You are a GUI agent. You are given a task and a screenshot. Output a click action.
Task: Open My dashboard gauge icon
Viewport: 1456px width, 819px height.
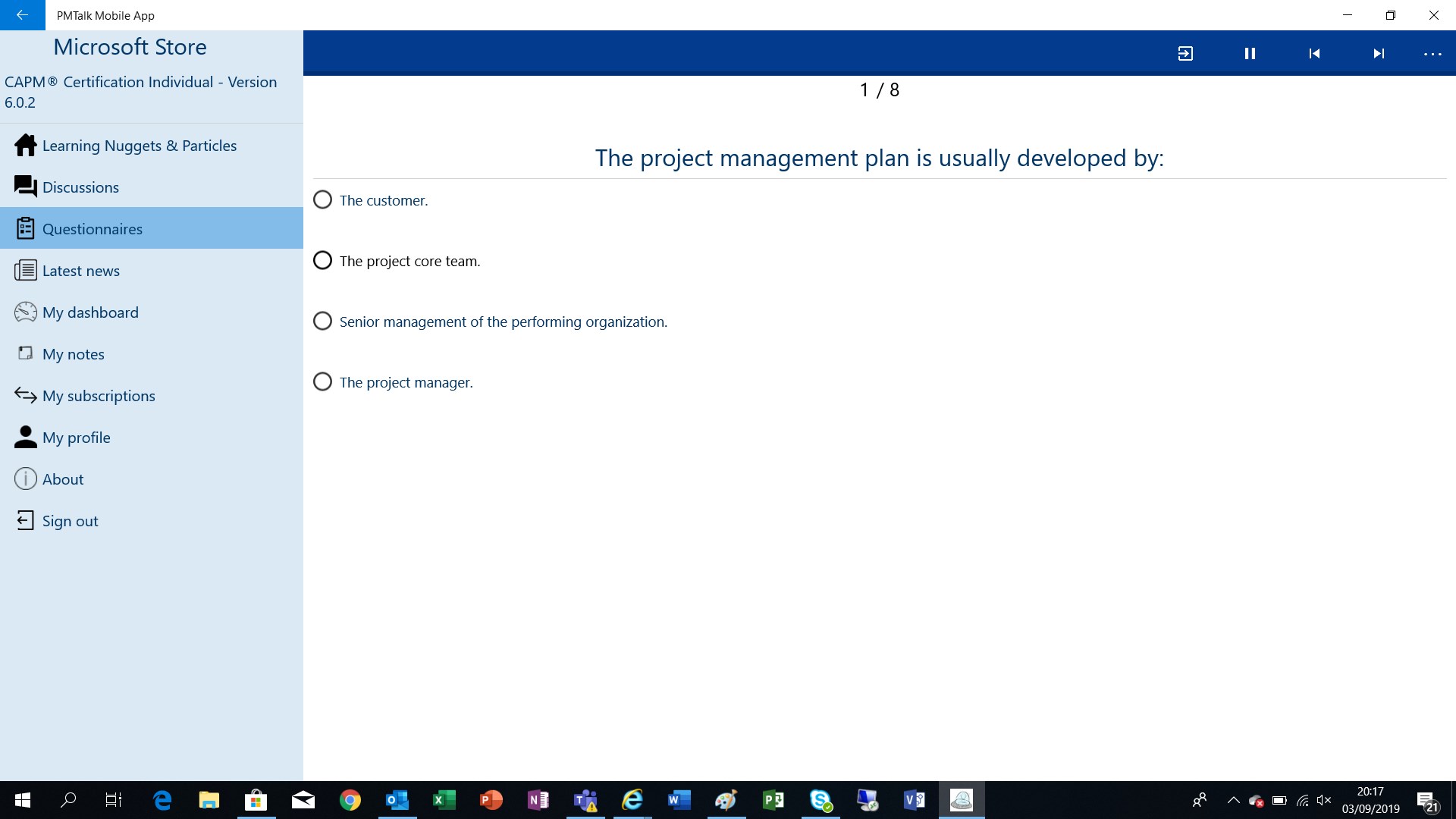click(25, 312)
